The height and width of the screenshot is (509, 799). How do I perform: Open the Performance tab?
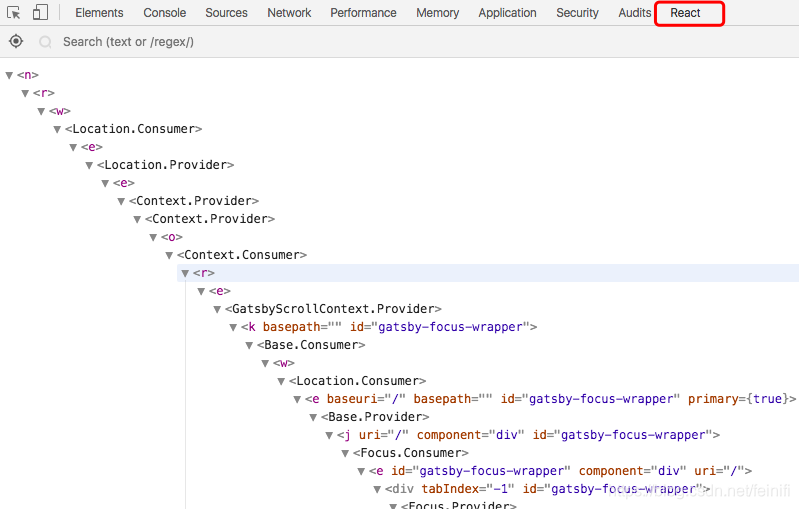[363, 13]
